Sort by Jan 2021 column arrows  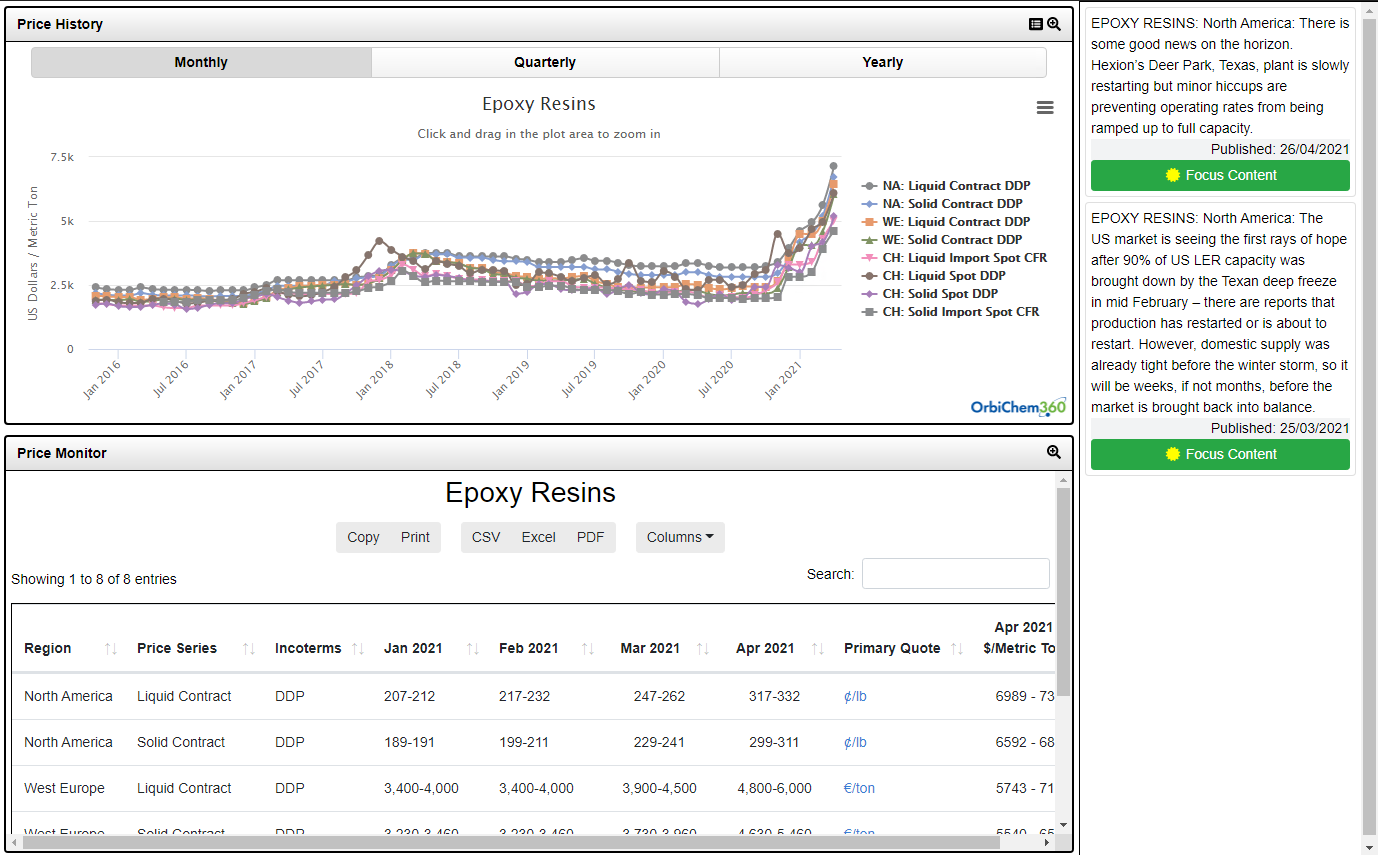[473, 649]
